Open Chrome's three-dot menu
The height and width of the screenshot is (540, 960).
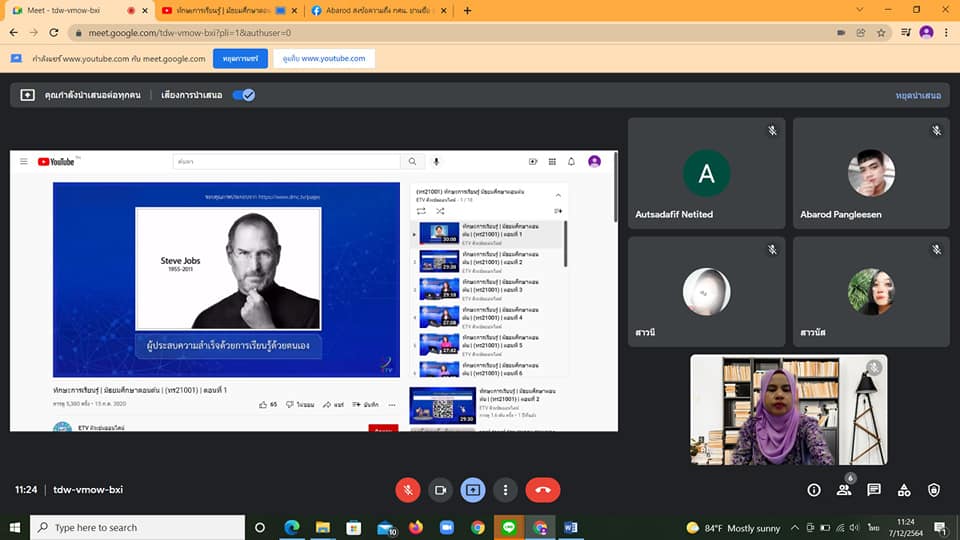point(948,32)
